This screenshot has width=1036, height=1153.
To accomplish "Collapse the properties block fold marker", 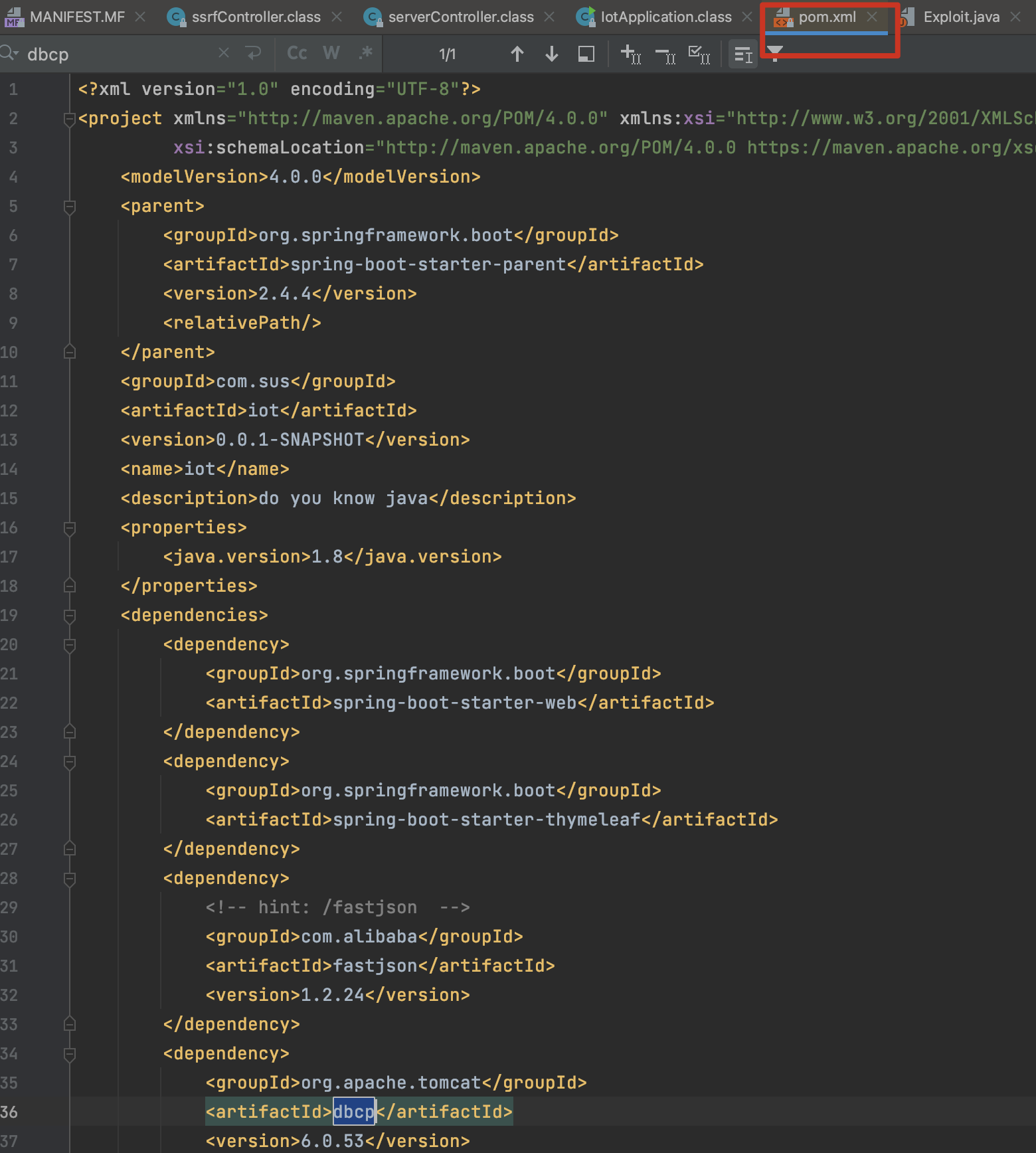I will click(x=69, y=528).
